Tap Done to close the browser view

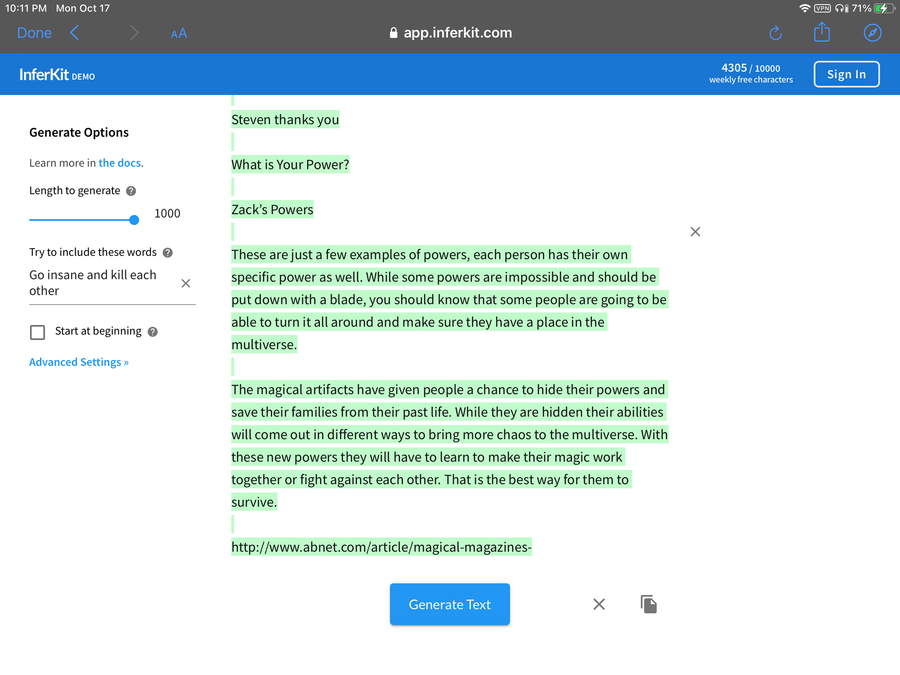(x=34, y=33)
